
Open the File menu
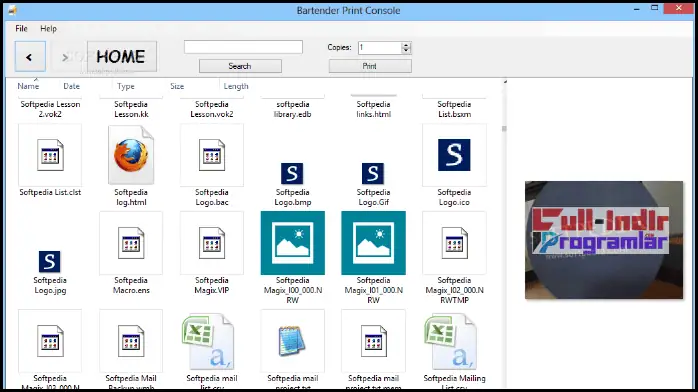[21, 28]
